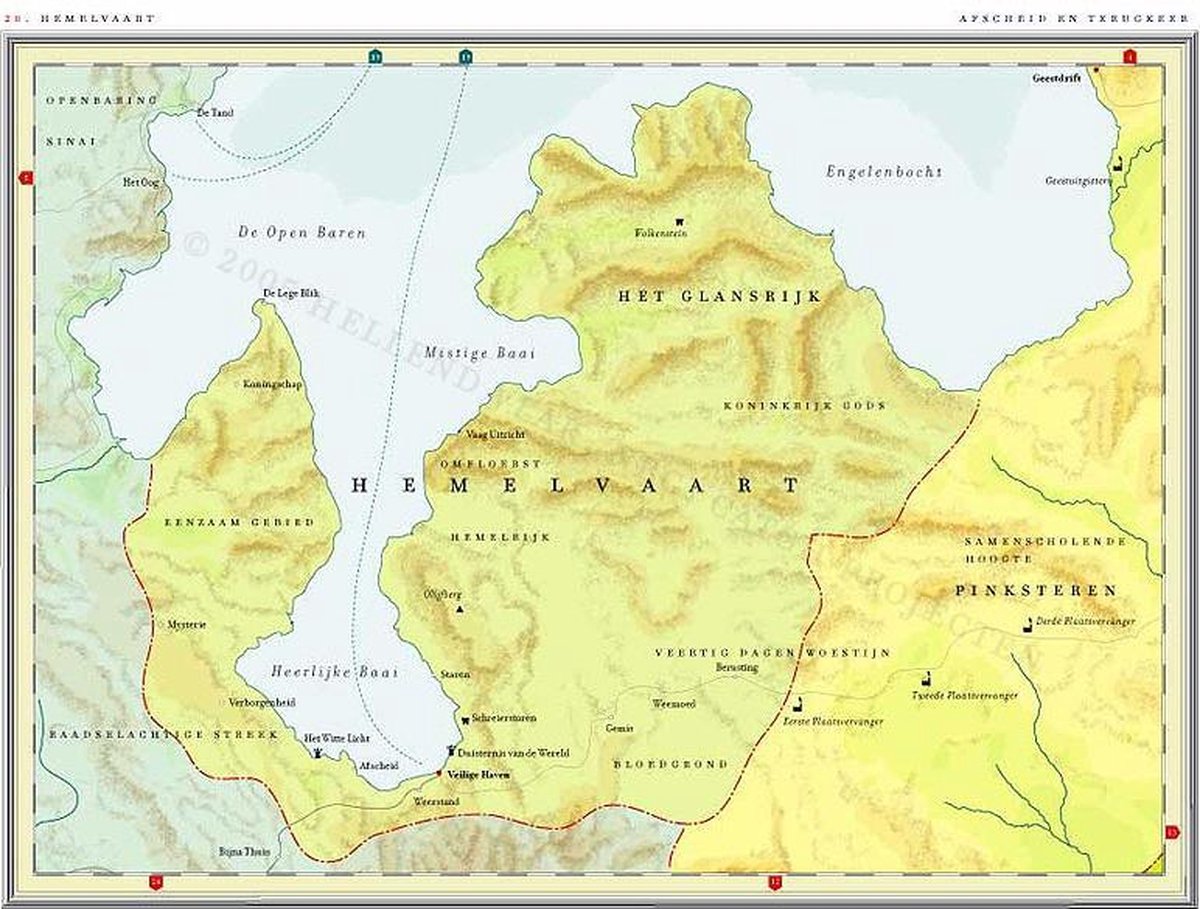Select the red marker below Bijna Thuis

[155, 881]
